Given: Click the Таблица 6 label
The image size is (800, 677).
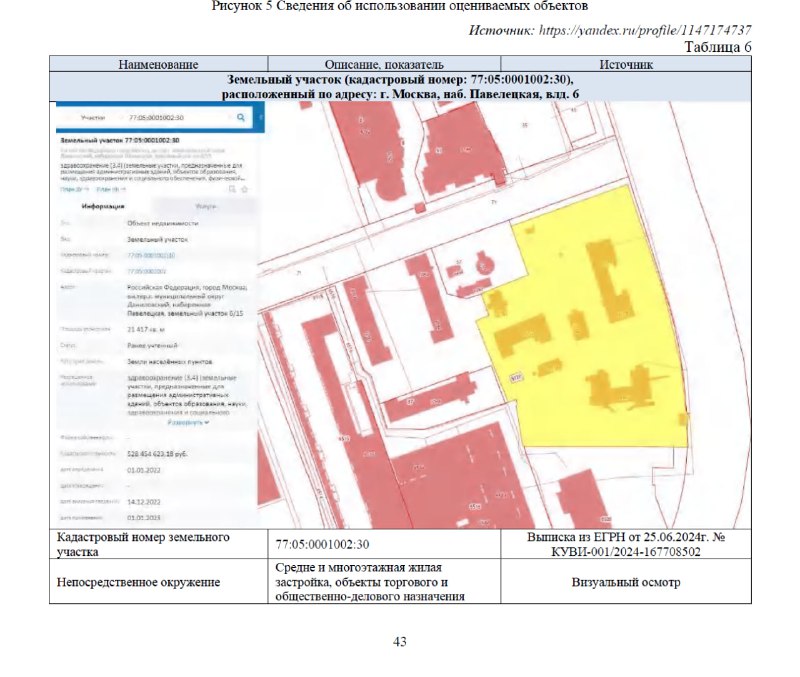Looking at the screenshot, I should pos(718,47).
